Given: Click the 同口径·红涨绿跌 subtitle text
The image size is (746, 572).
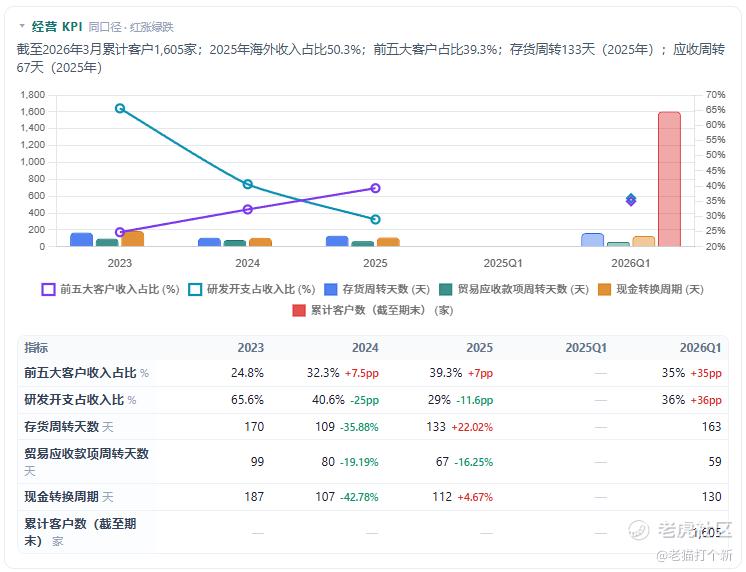Looking at the screenshot, I should [x=131, y=27].
